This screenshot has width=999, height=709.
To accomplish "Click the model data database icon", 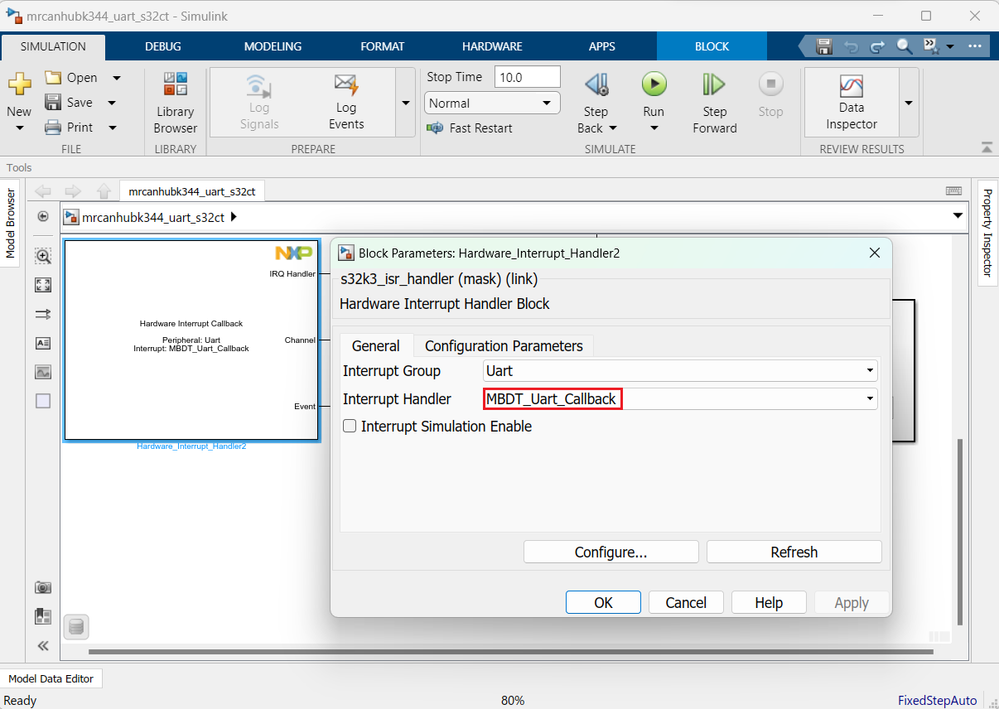I will [76, 627].
